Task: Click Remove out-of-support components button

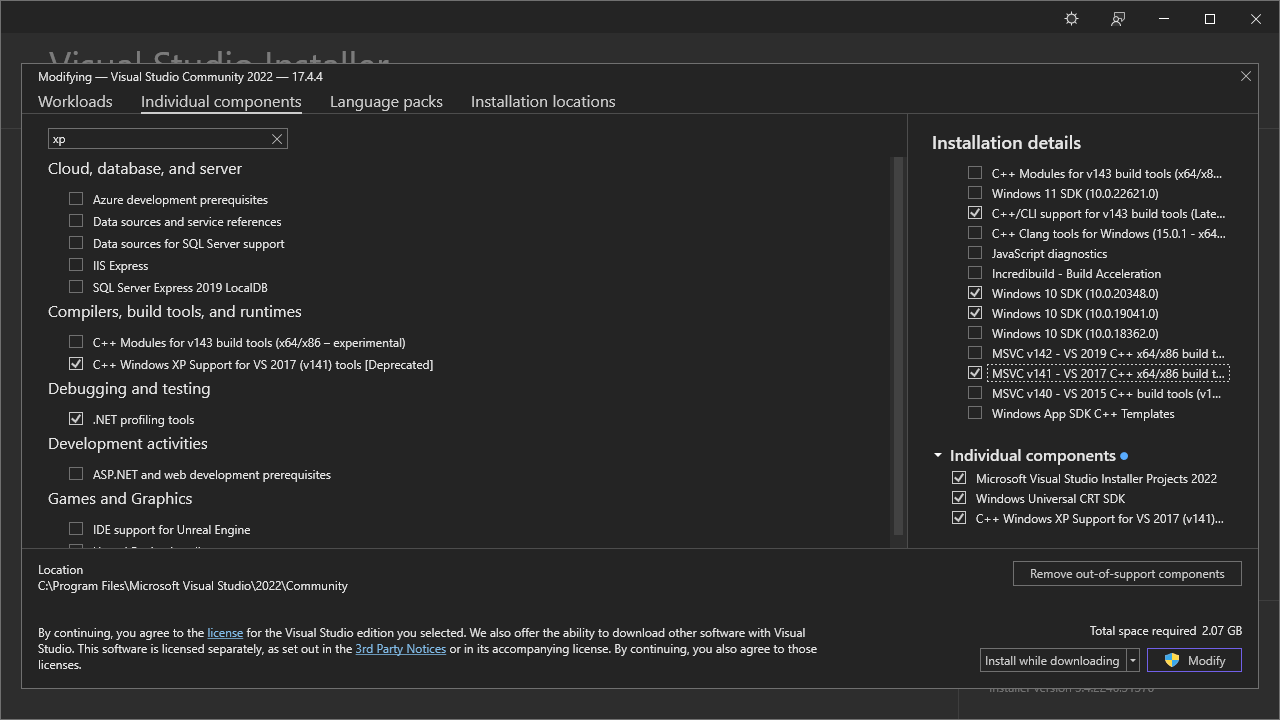Action: pos(1127,573)
